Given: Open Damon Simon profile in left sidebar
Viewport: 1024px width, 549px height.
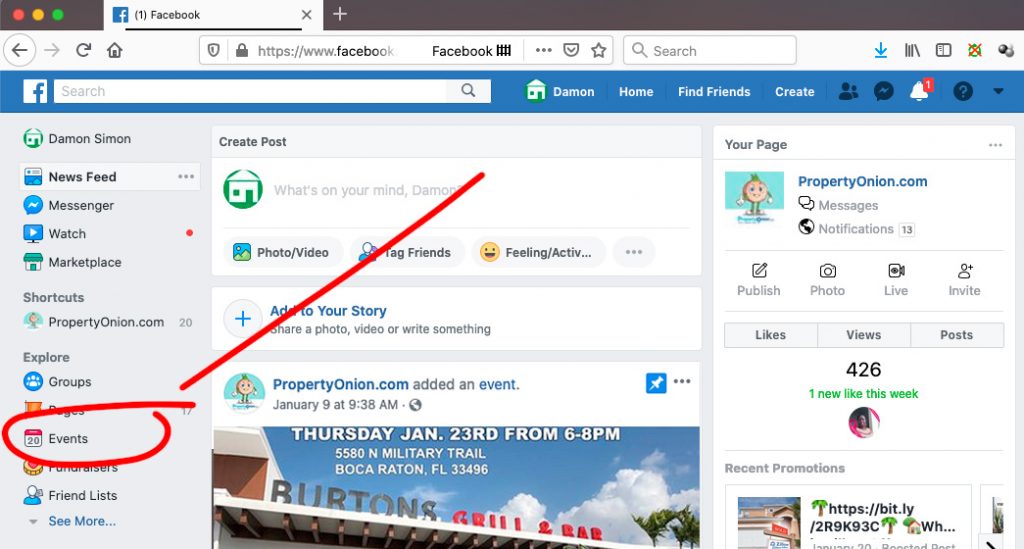Looking at the screenshot, I should click(77, 138).
